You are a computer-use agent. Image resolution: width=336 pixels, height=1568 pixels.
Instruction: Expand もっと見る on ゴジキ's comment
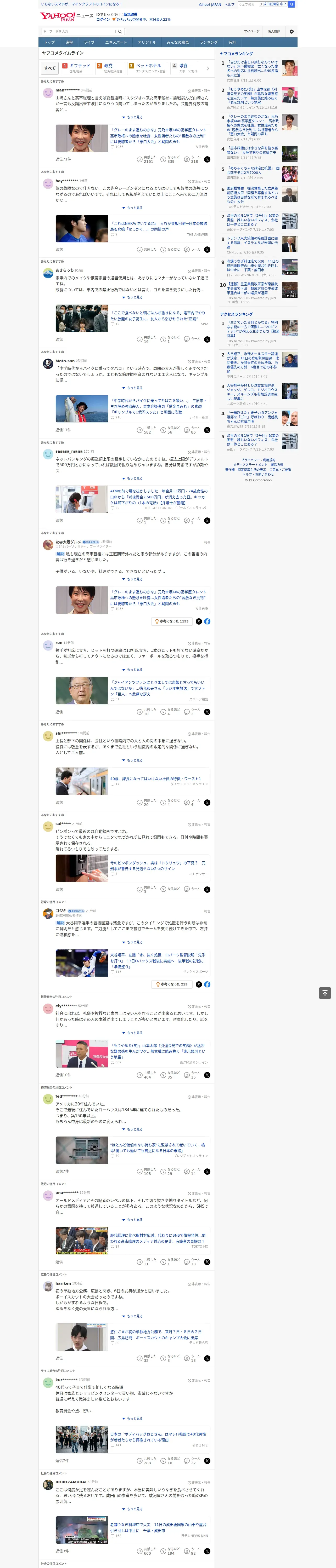click(x=132, y=942)
